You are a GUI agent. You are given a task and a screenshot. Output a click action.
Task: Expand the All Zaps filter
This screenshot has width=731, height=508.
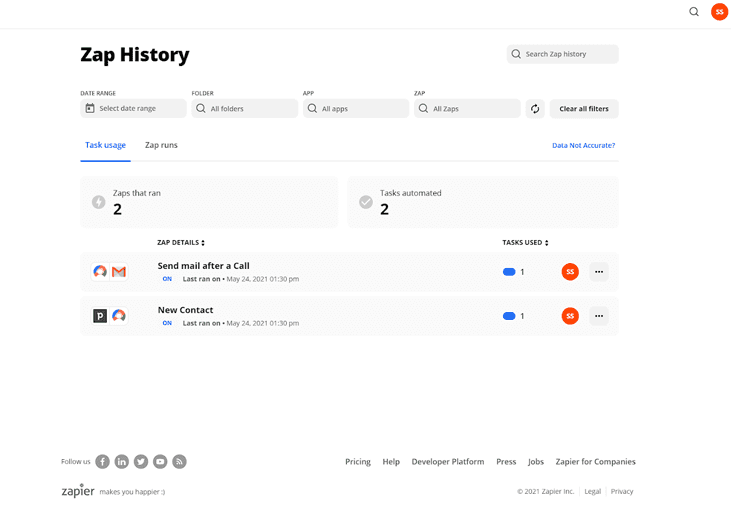467,108
